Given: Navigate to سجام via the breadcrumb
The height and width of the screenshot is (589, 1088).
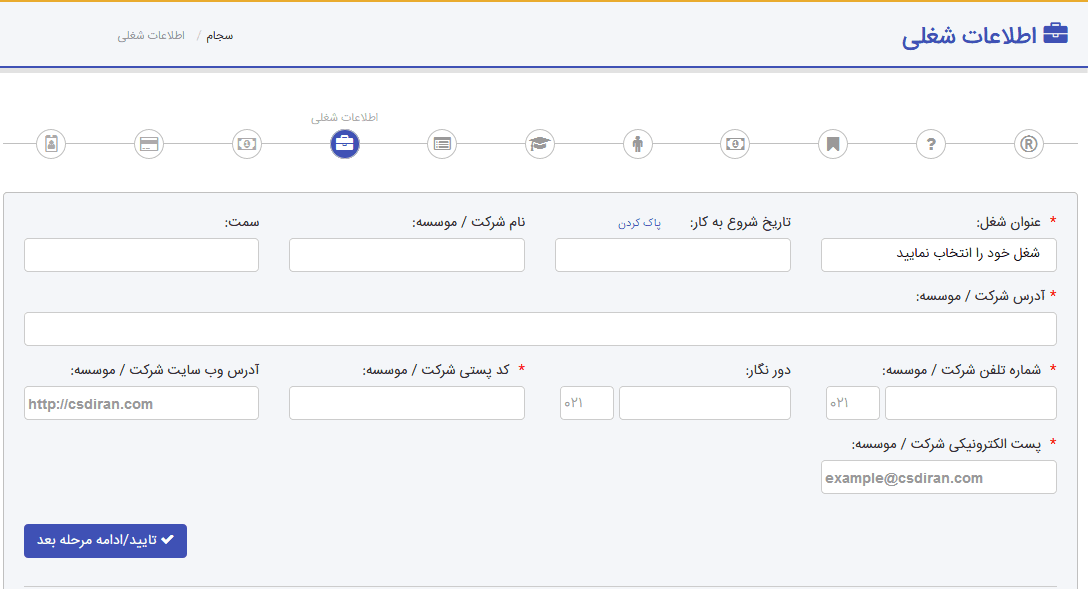Looking at the screenshot, I should tap(219, 35).
